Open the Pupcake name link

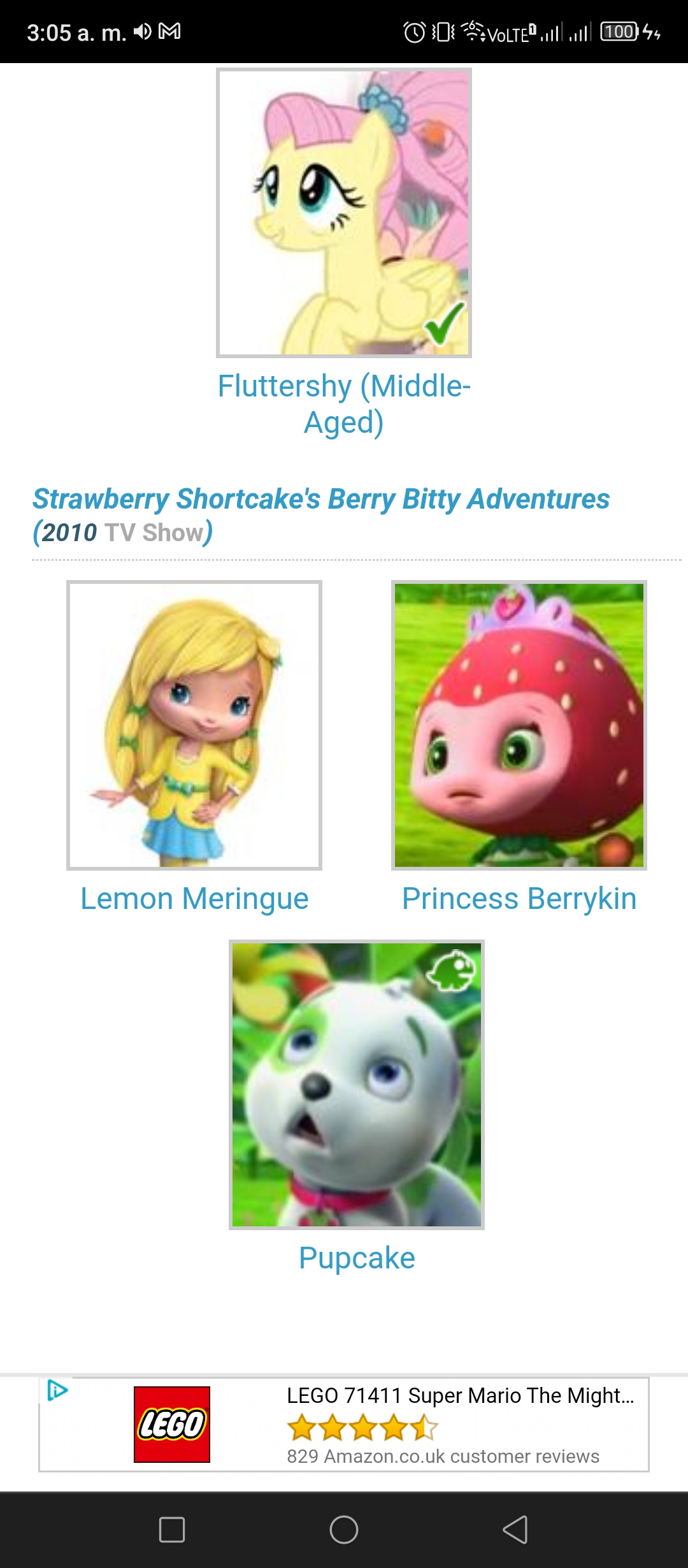pyautogui.click(x=357, y=1258)
